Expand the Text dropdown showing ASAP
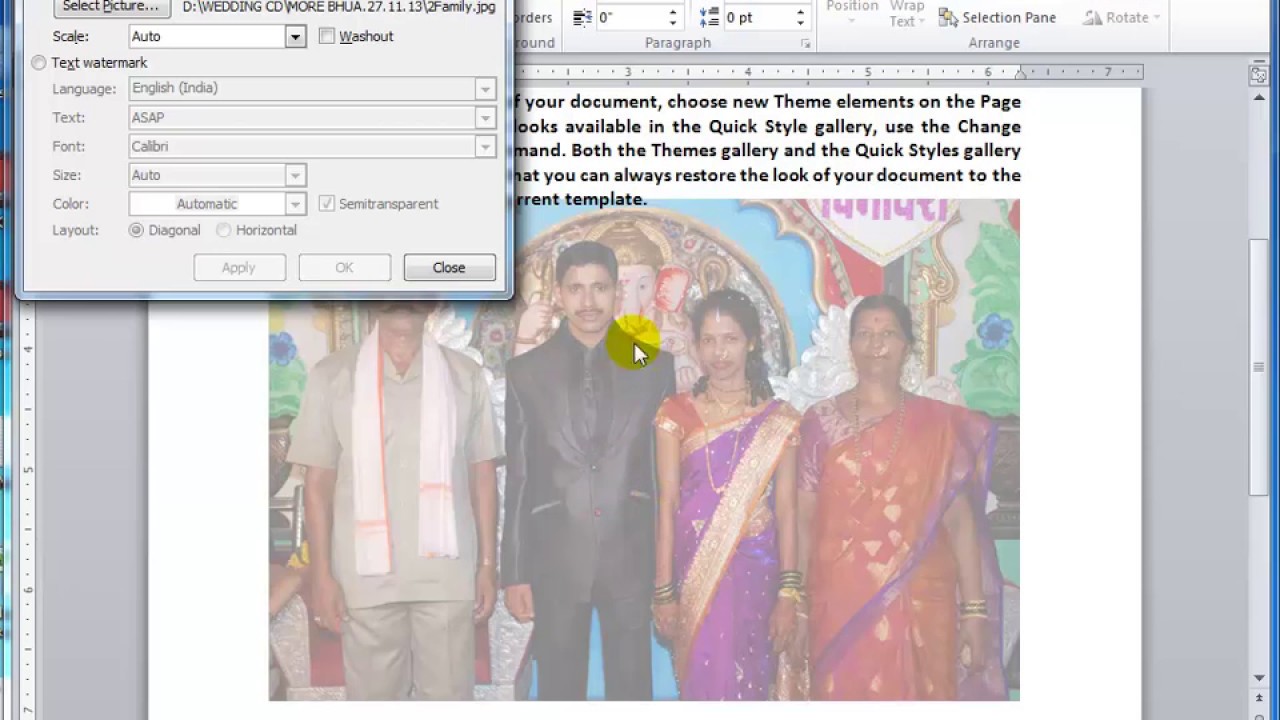Viewport: 1280px width, 720px height. click(485, 118)
